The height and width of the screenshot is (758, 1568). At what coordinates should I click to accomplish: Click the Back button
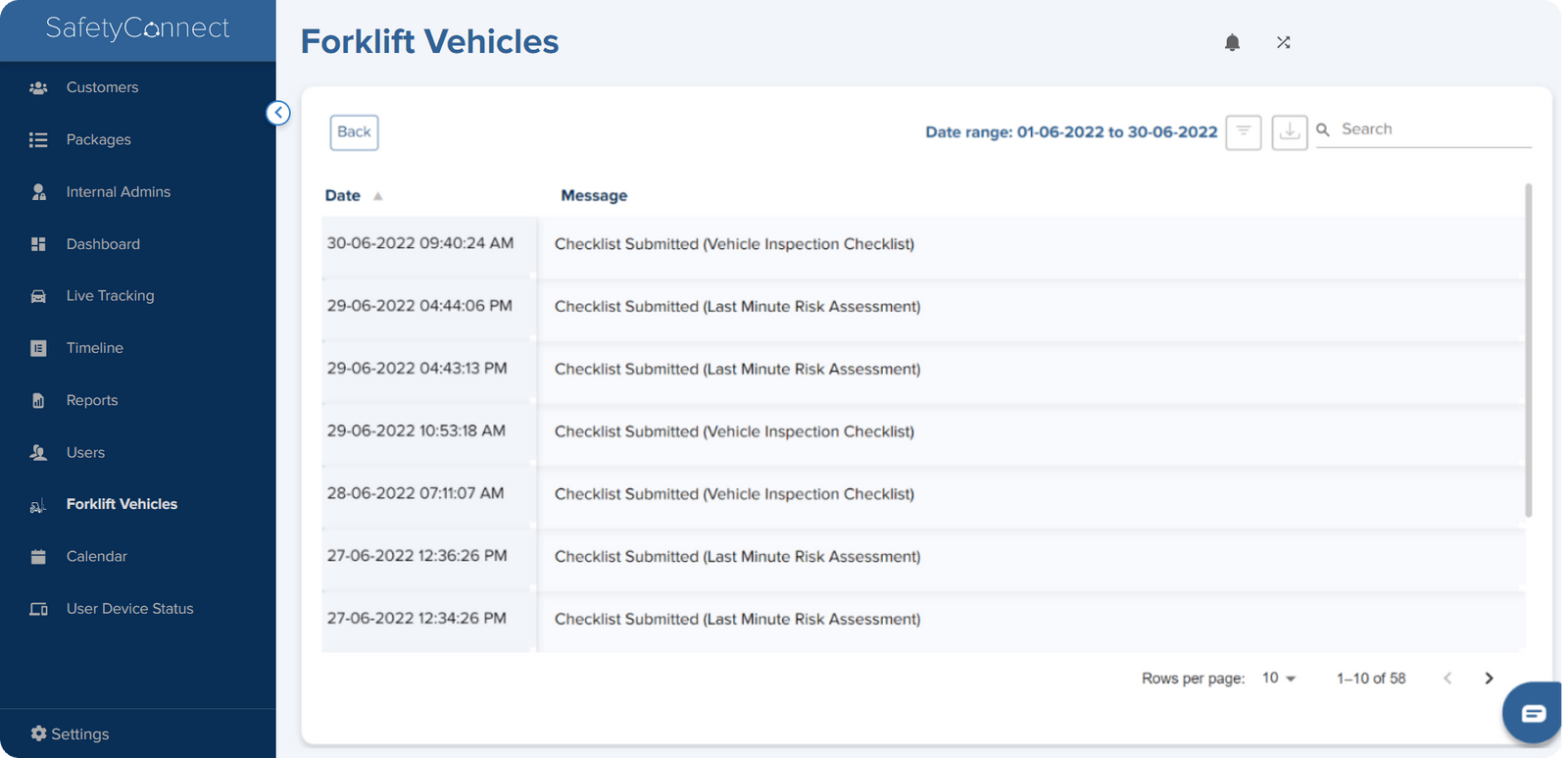[354, 132]
